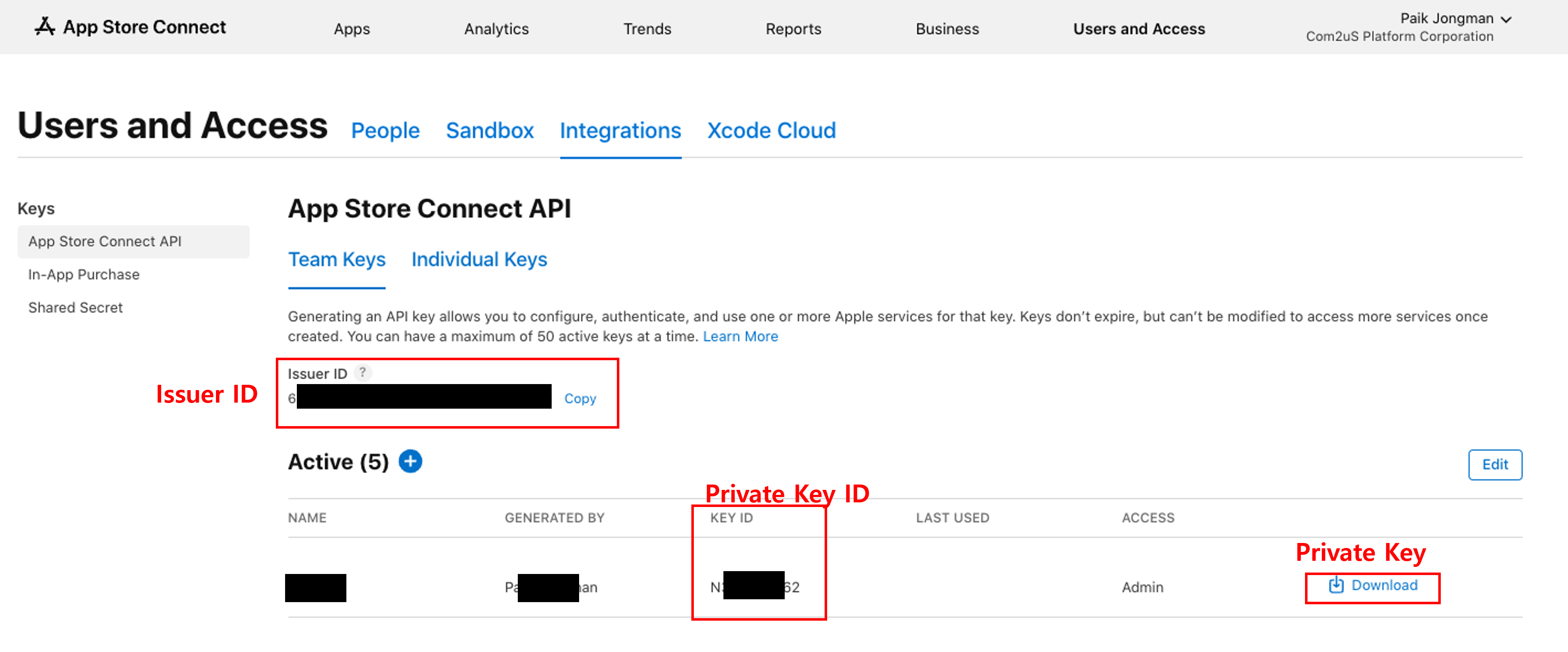Open the Apps menu
Viewport: 1568px width, 652px height.
[351, 29]
